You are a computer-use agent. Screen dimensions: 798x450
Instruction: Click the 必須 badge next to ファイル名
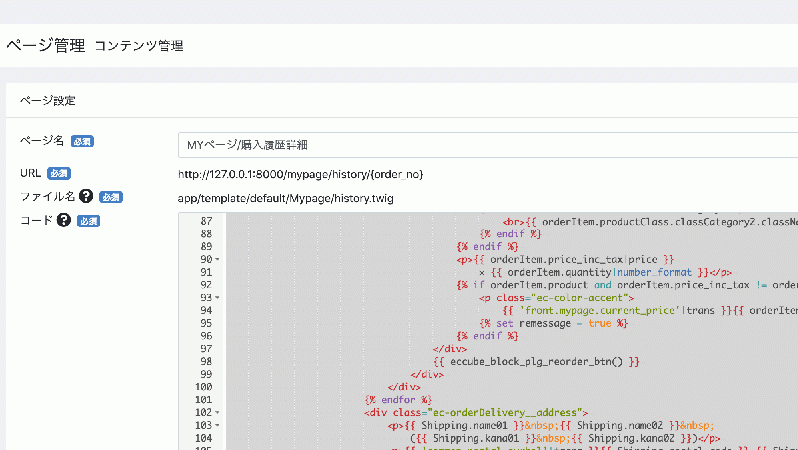(x=110, y=197)
